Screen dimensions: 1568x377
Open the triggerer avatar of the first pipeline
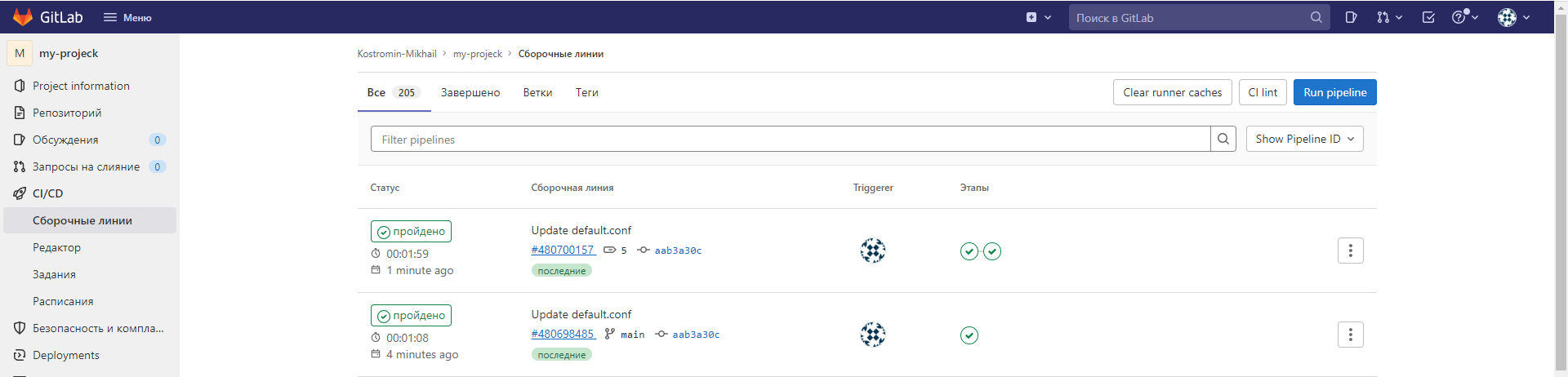coord(873,251)
